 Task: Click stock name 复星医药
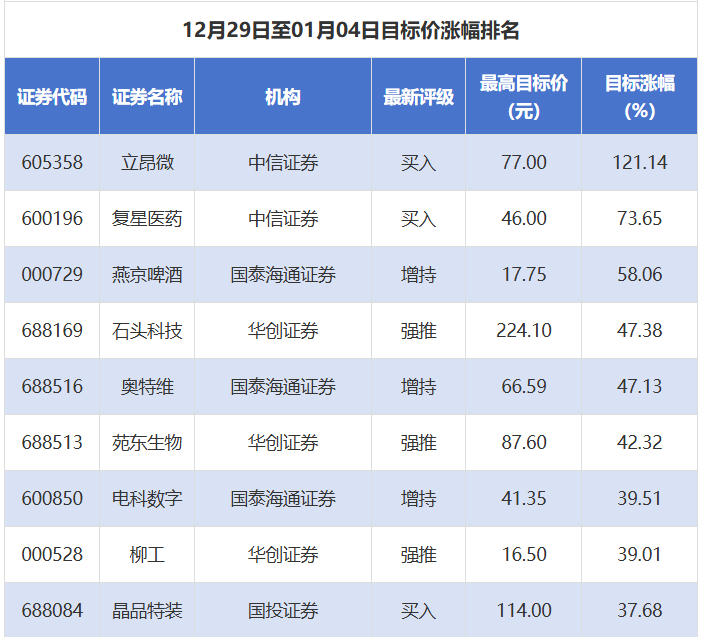(147, 218)
